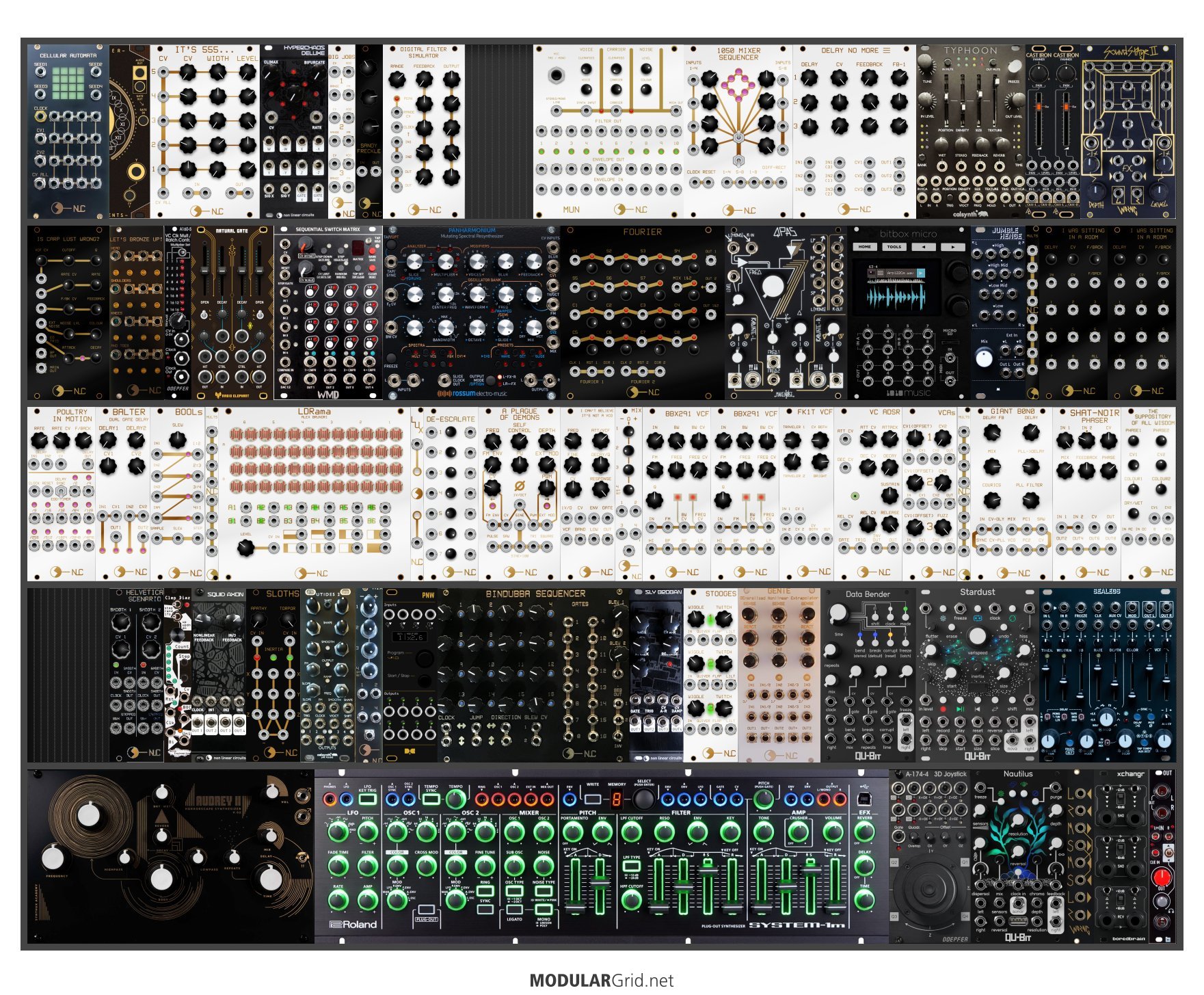
Task: Click the snowflake freeze icon on Stardust
Action: [943, 618]
